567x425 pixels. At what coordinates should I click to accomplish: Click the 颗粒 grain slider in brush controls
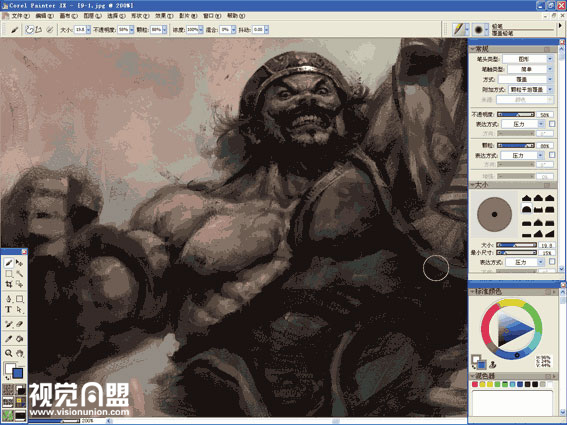(x=516, y=145)
